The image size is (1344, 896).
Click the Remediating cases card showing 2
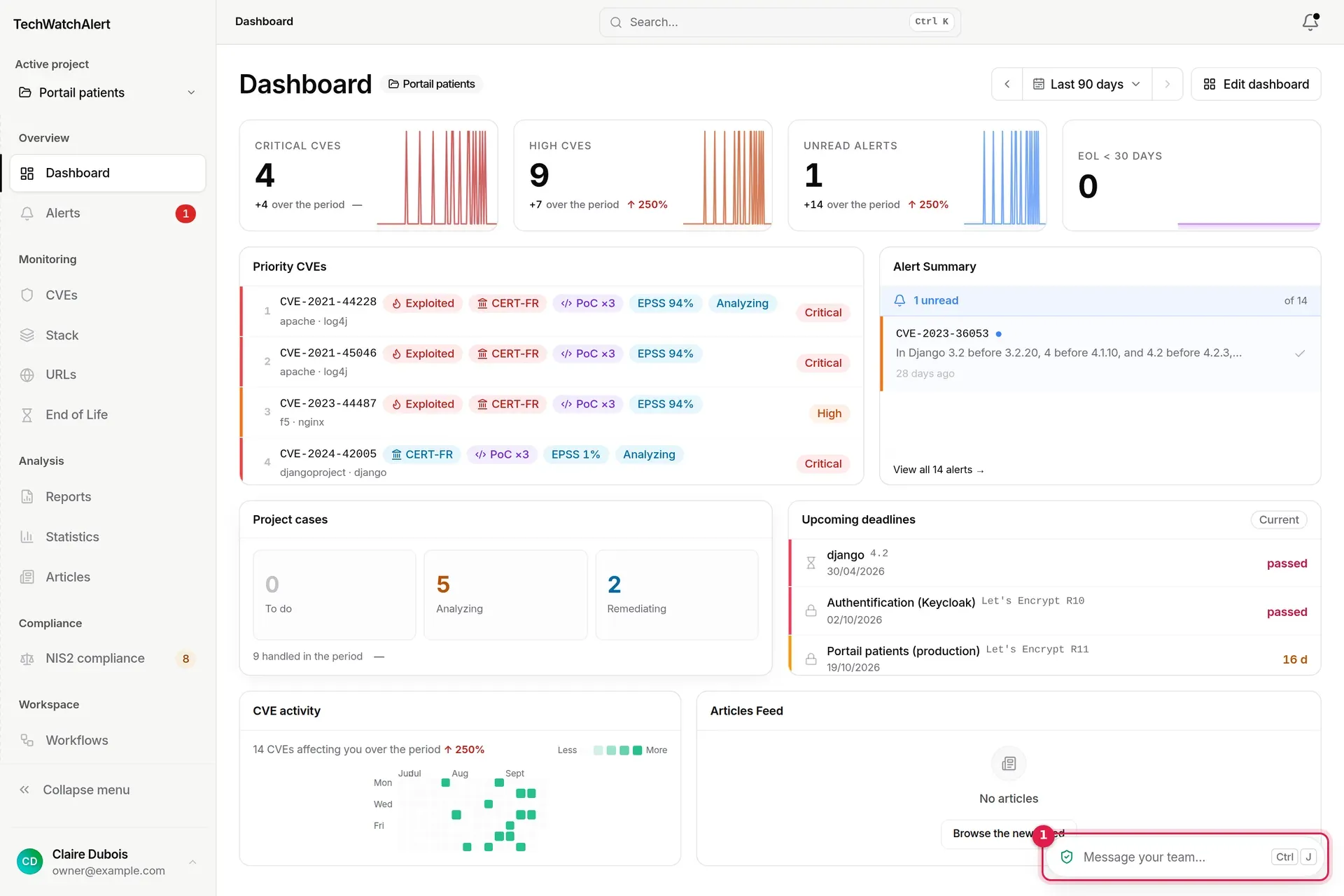677,595
